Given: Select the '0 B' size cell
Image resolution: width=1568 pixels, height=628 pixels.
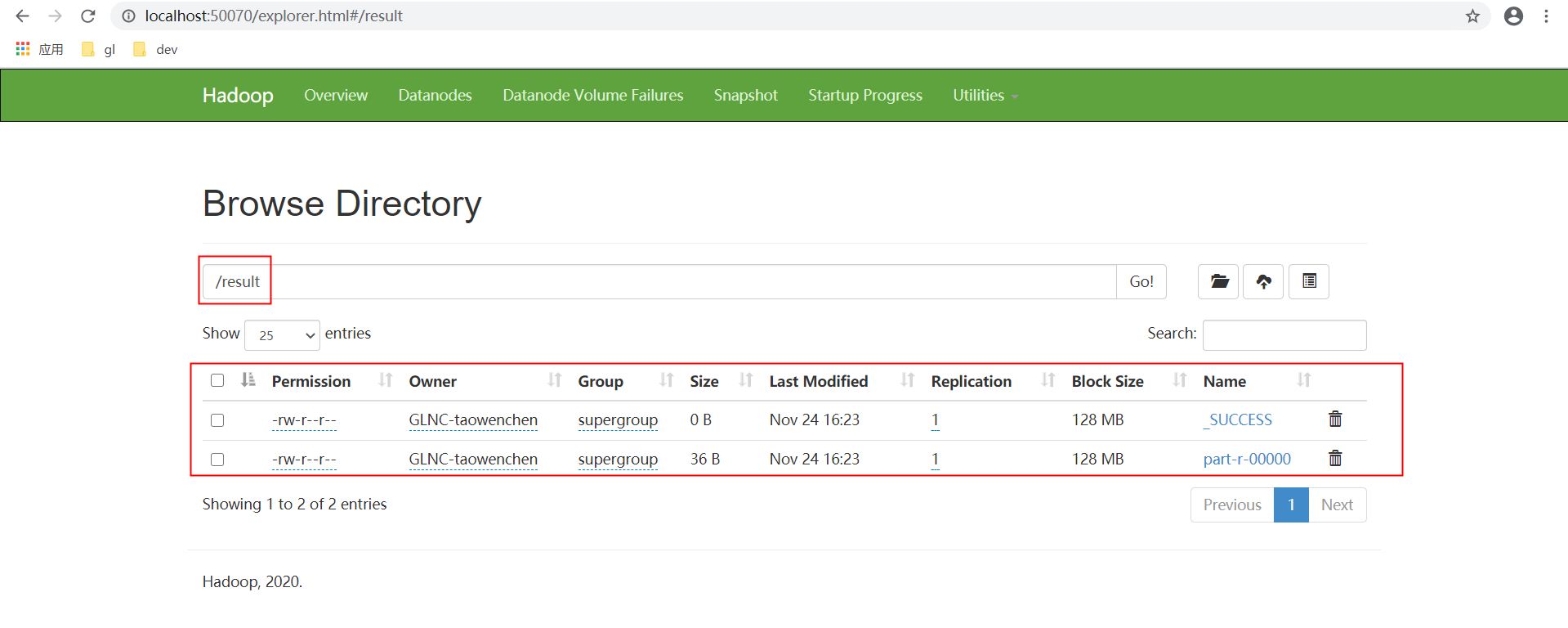Looking at the screenshot, I should point(701,419).
